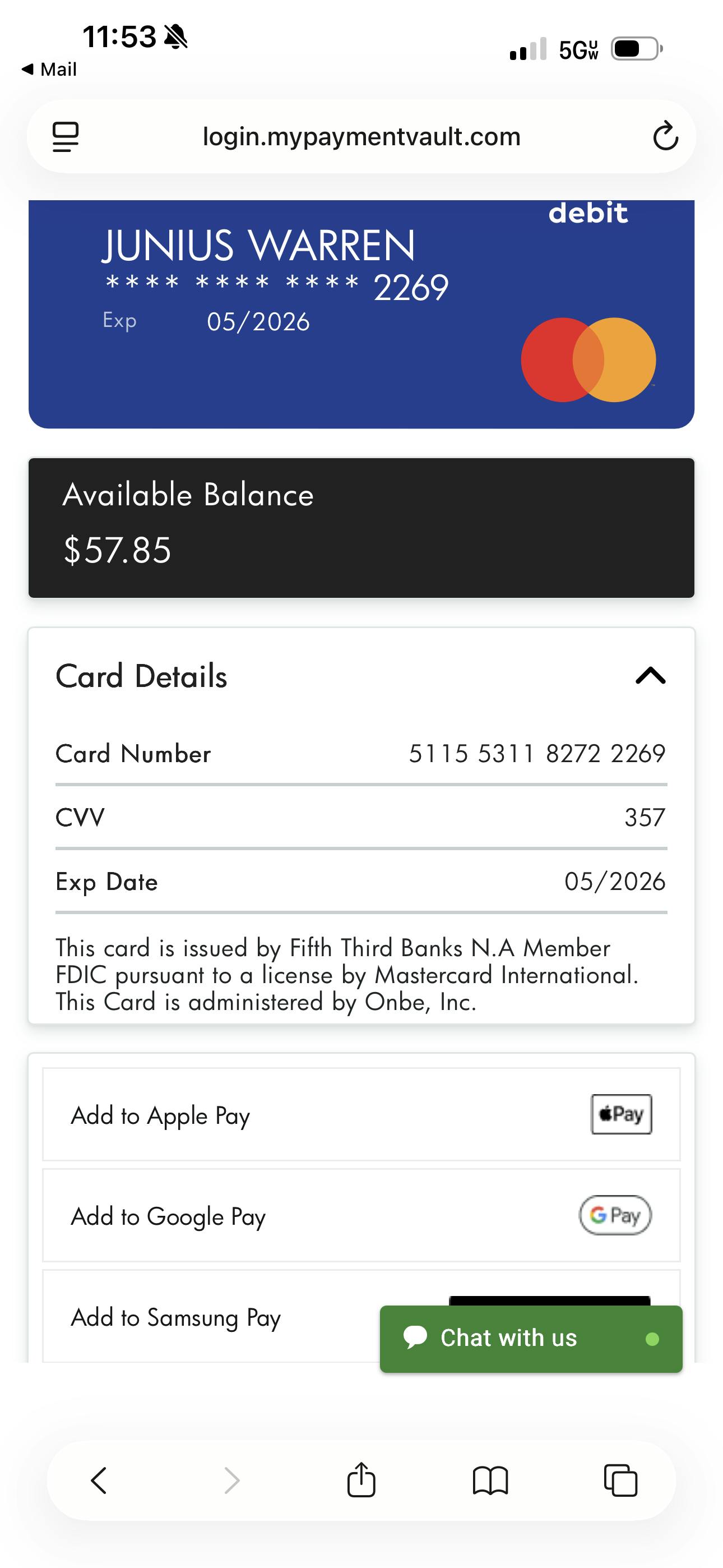Select Add to Apple Pay option
Screen dimensions: 723x1568
[161, 1115]
